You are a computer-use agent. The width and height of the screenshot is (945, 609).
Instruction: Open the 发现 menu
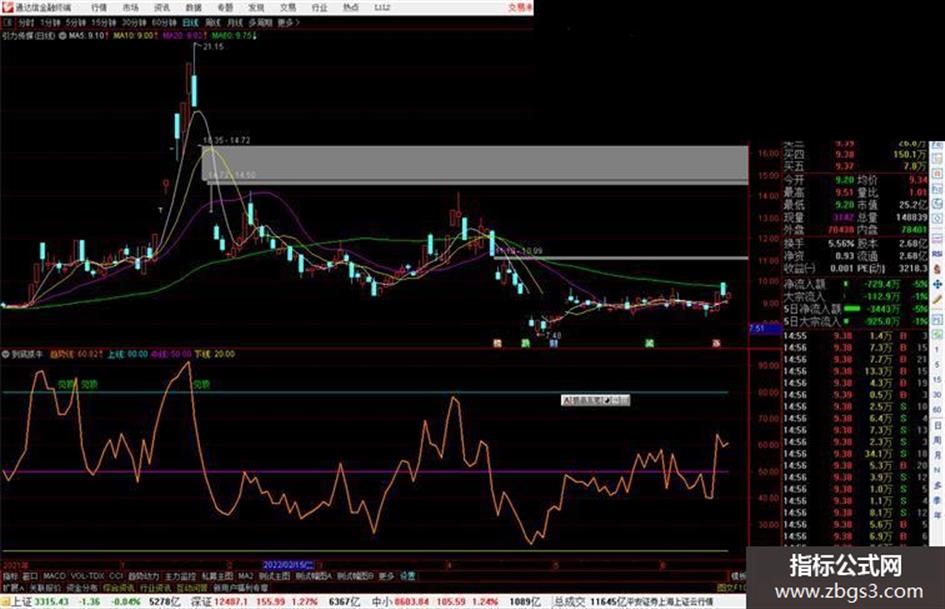click(256, 8)
